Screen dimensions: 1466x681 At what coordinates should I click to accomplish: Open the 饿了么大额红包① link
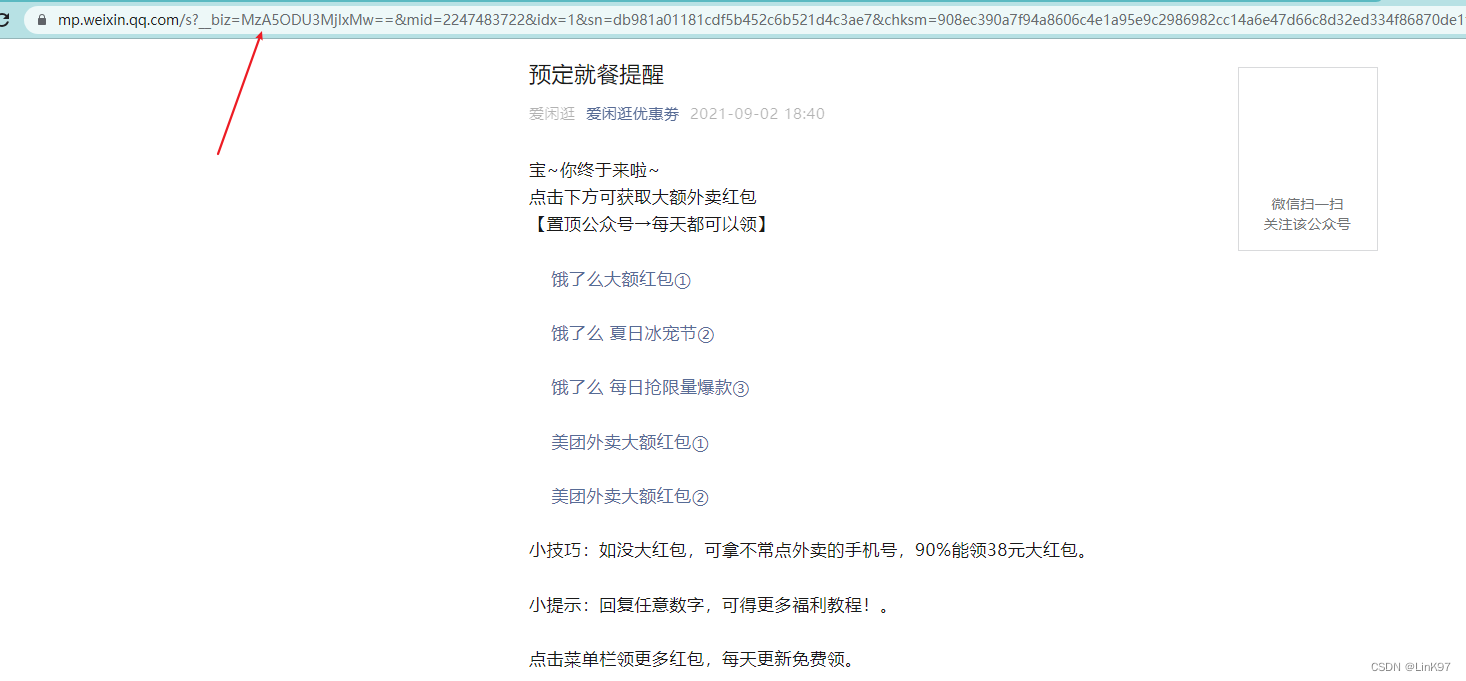pyautogui.click(x=620, y=280)
